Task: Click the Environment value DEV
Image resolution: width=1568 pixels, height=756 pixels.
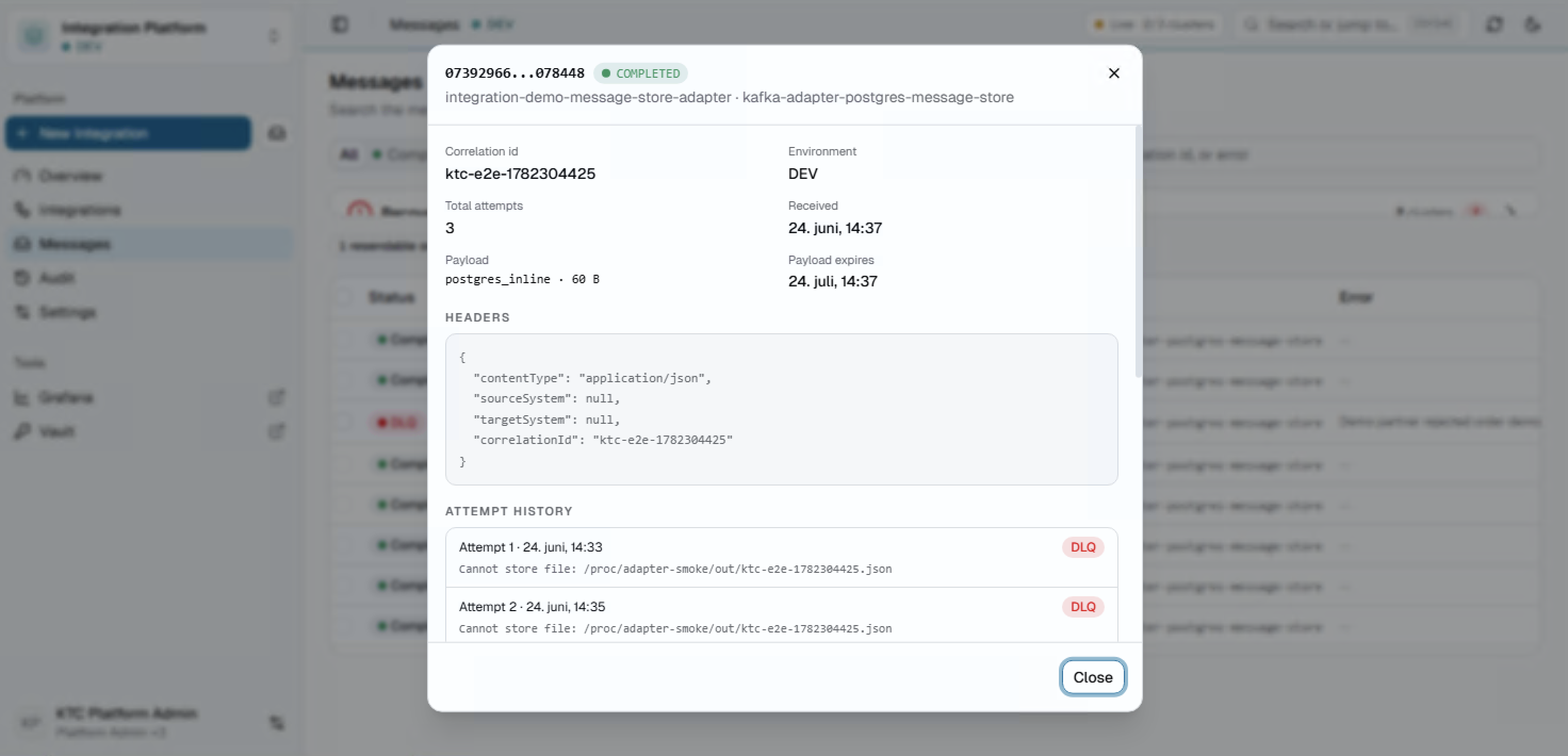Action: (x=802, y=174)
